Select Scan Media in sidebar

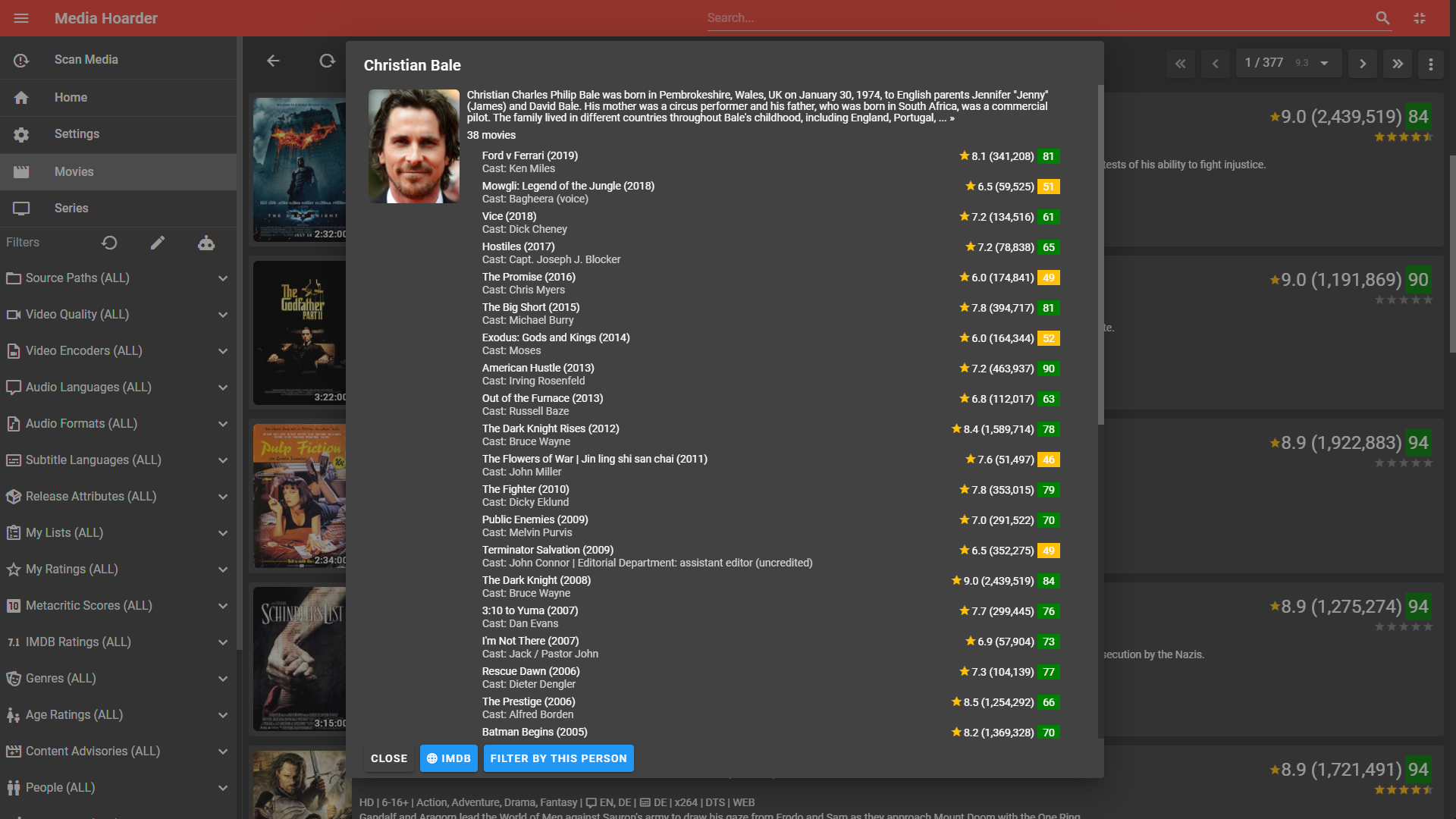pos(86,60)
